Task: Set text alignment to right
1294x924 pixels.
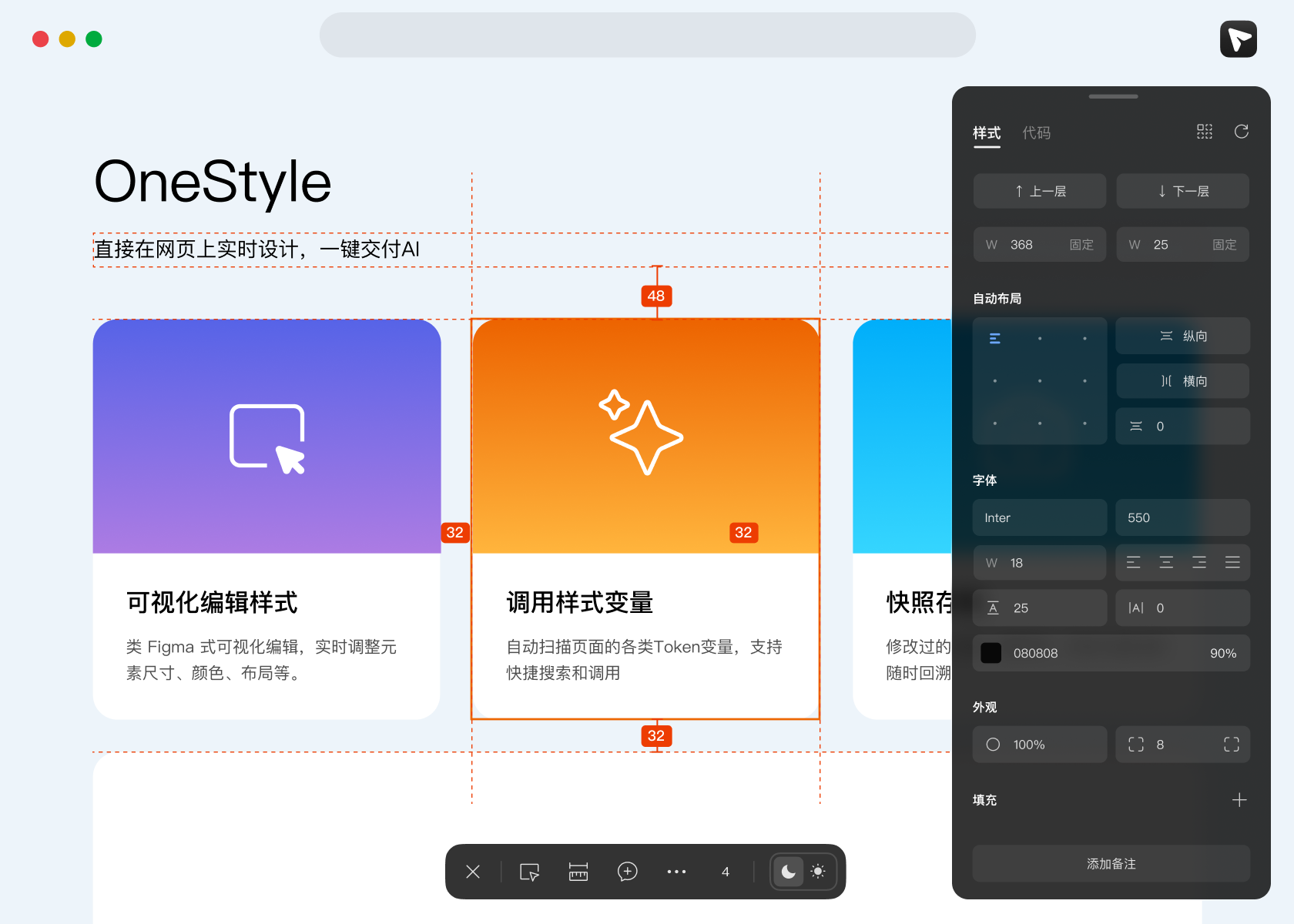Action: point(1199,563)
